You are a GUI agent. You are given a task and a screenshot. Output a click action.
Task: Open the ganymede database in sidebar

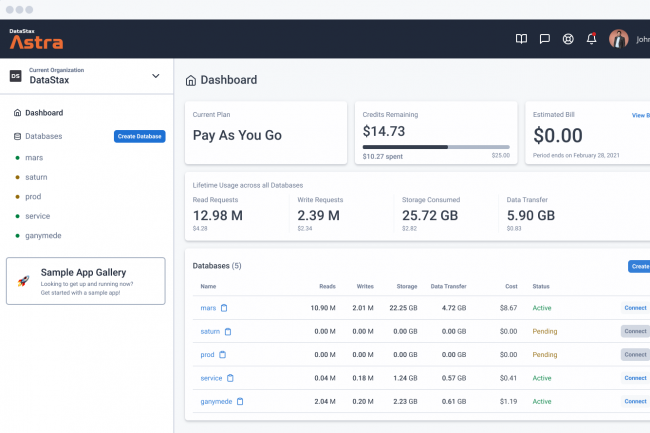(x=43, y=235)
